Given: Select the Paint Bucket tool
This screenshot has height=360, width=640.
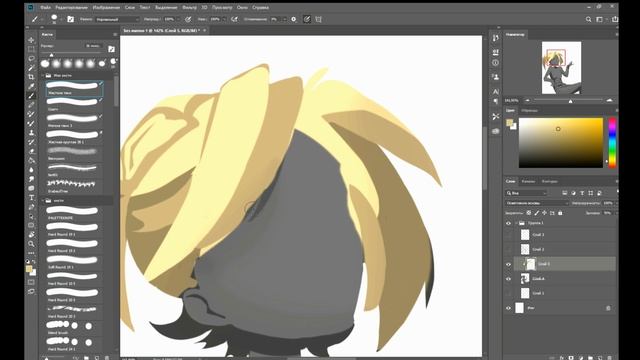Looking at the screenshot, I should click(31, 160).
